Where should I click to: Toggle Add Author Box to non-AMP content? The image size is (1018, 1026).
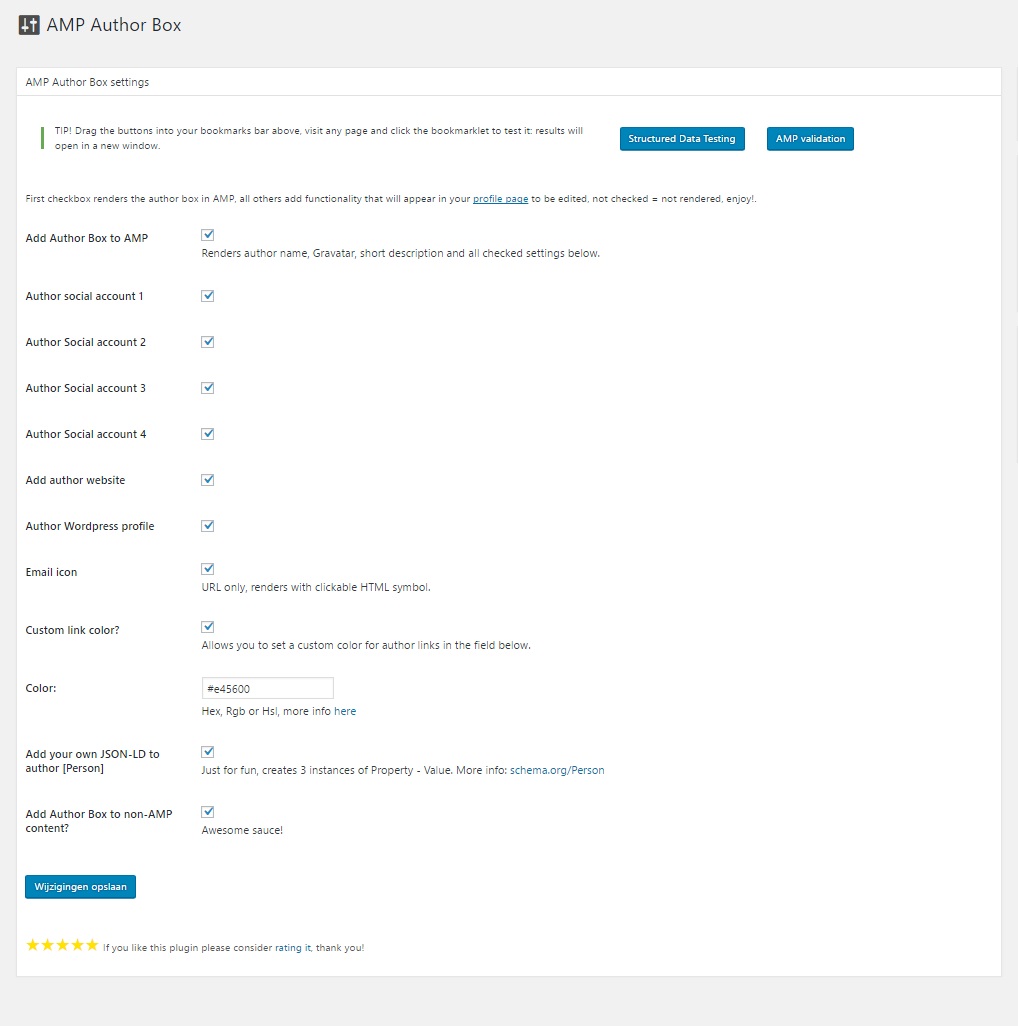point(207,812)
